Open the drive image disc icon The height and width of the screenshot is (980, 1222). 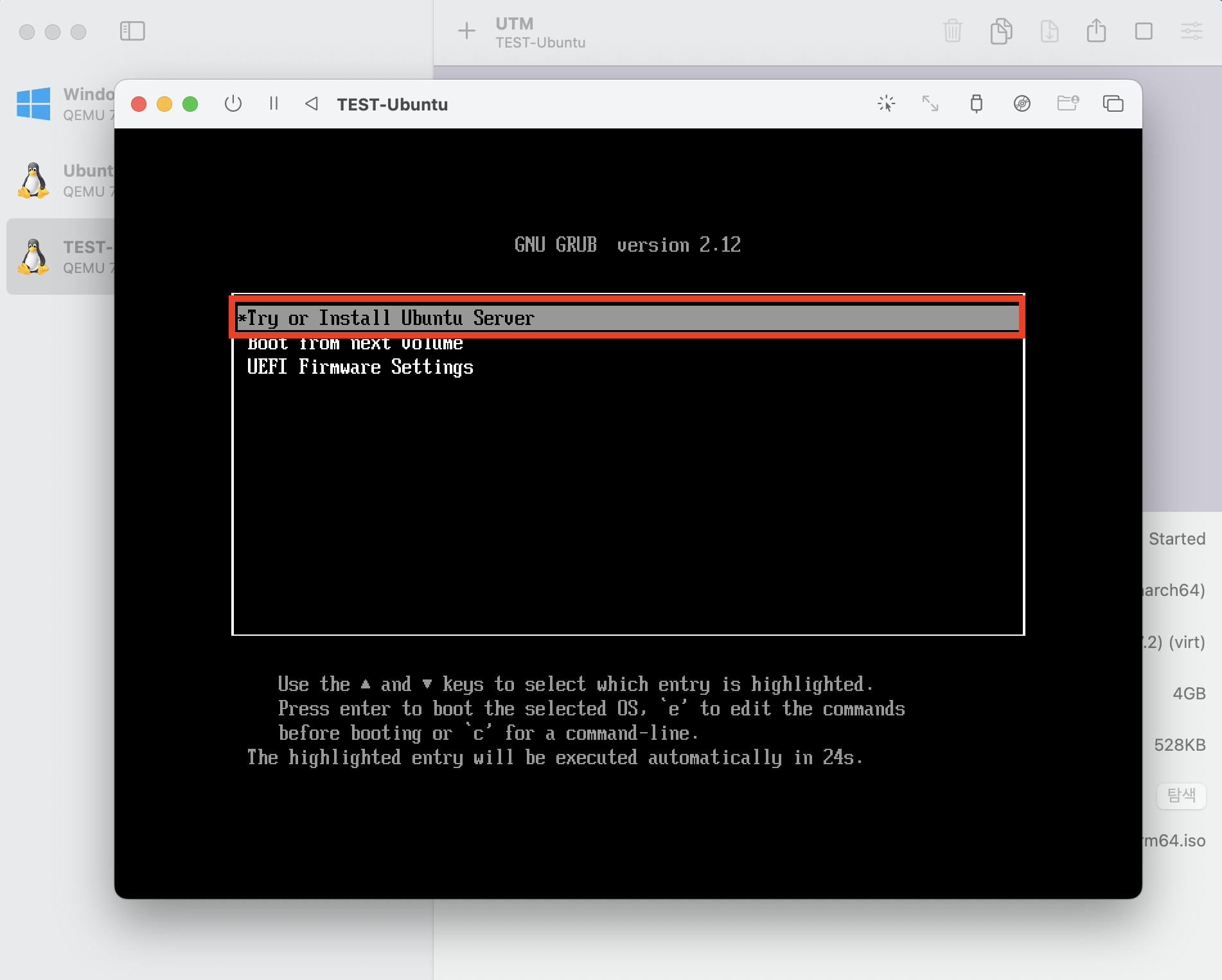pyautogui.click(x=1022, y=103)
